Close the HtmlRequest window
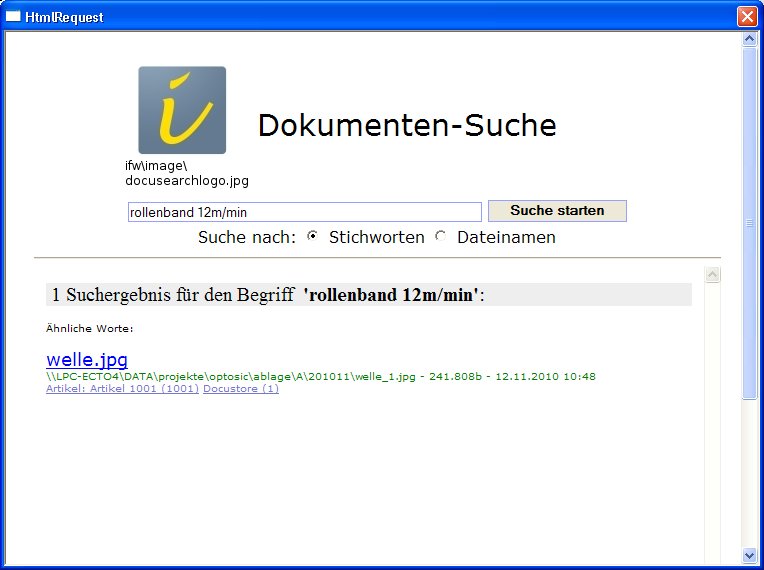 pyautogui.click(x=746, y=17)
